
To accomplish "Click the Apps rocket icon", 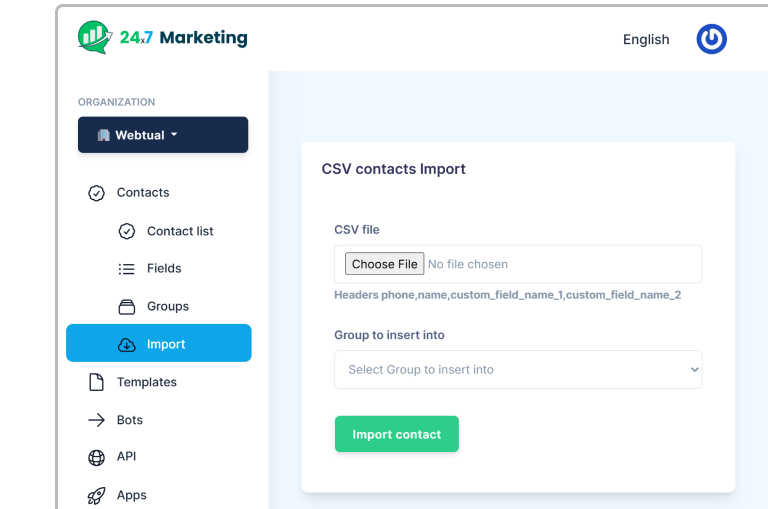I will click(x=96, y=495).
